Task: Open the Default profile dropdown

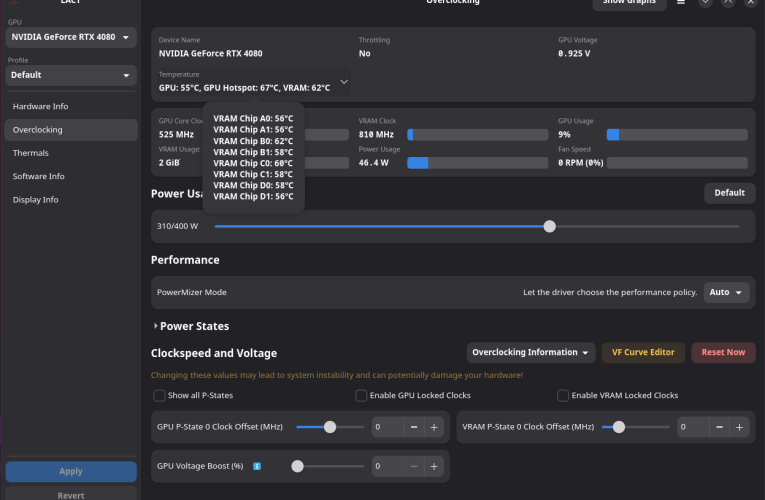Action: tap(71, 76)
